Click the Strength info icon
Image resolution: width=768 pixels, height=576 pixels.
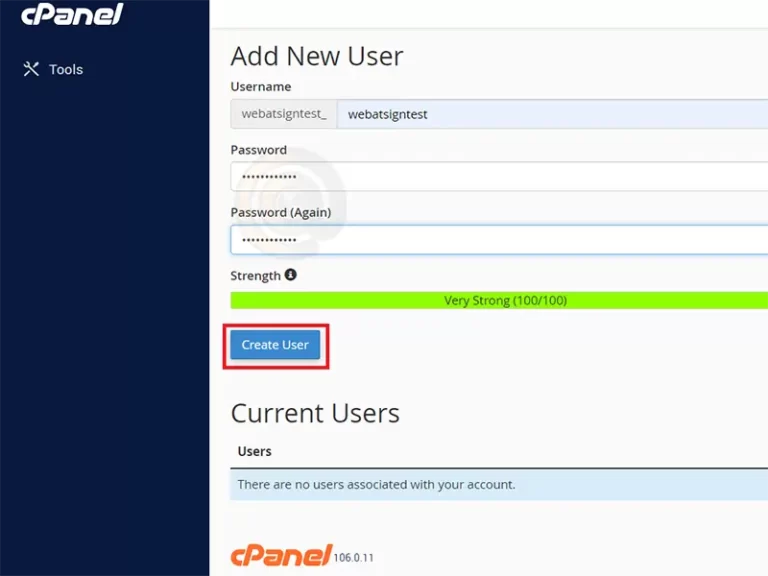point(291,274)
